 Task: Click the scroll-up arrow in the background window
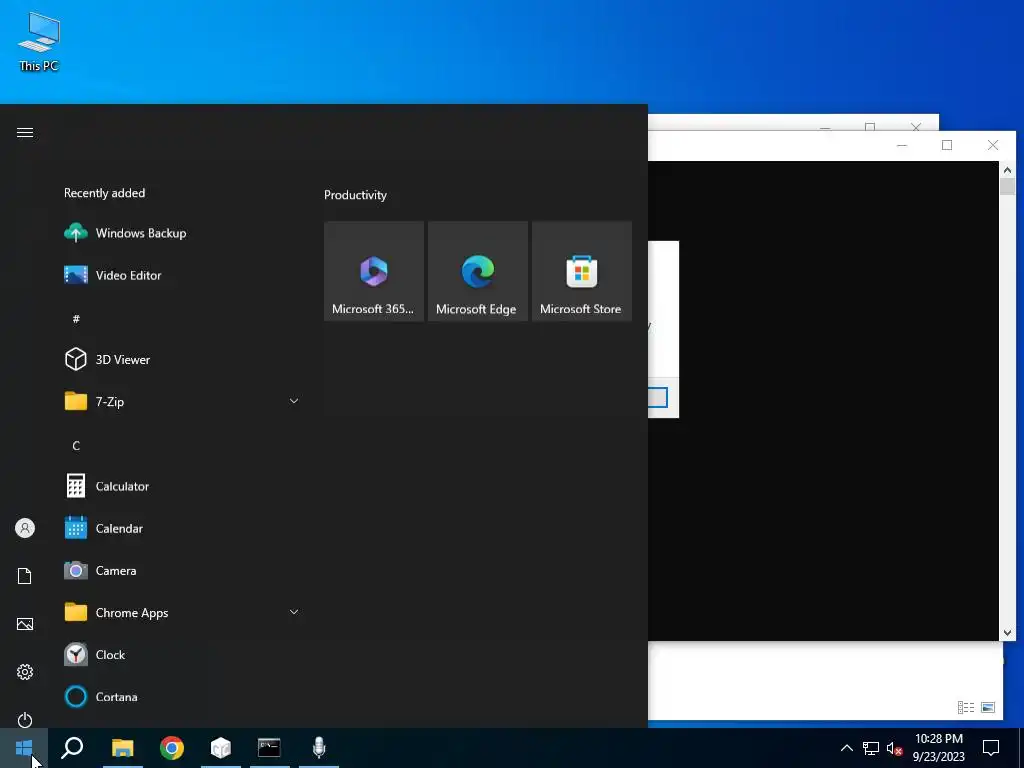point(1007,170)
